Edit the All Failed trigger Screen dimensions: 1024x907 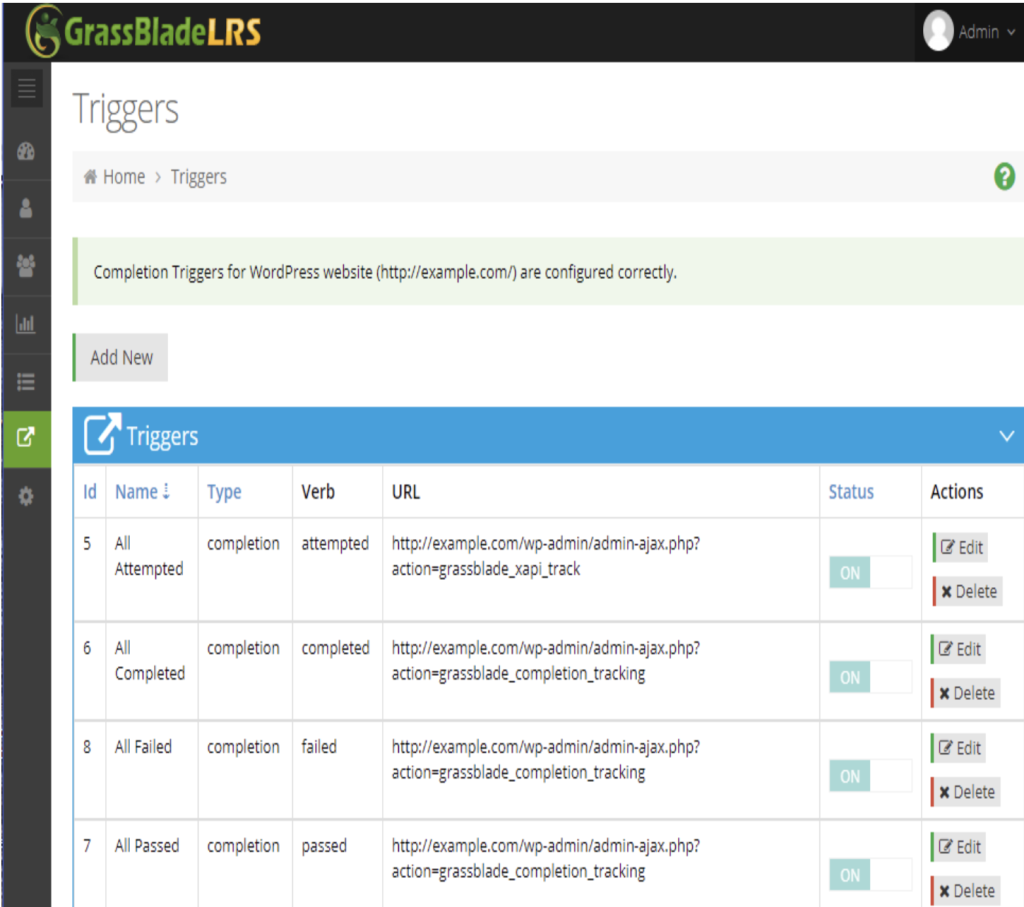(958, 748)
